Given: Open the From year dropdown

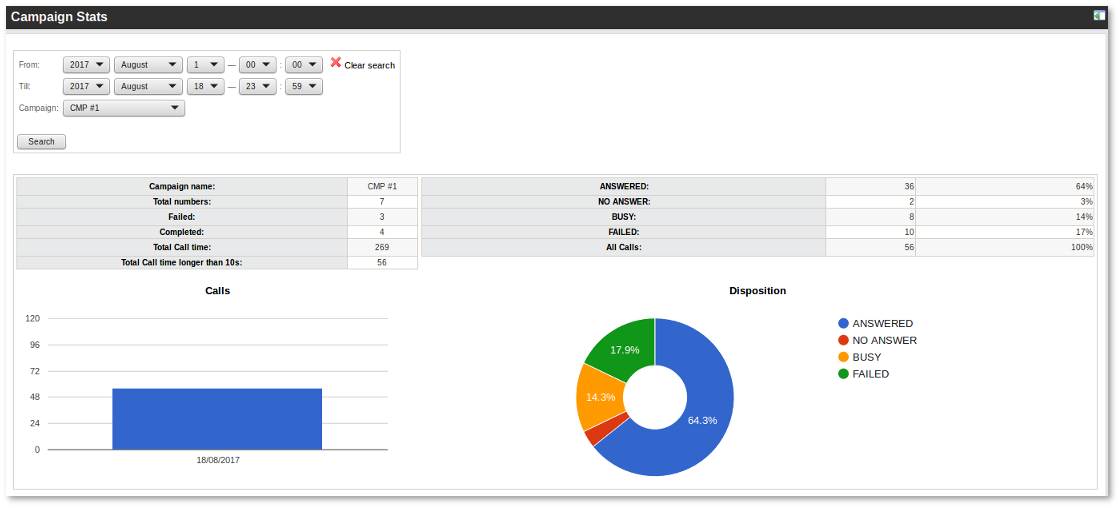Looking at the screenshot, I should coord(86,64).
